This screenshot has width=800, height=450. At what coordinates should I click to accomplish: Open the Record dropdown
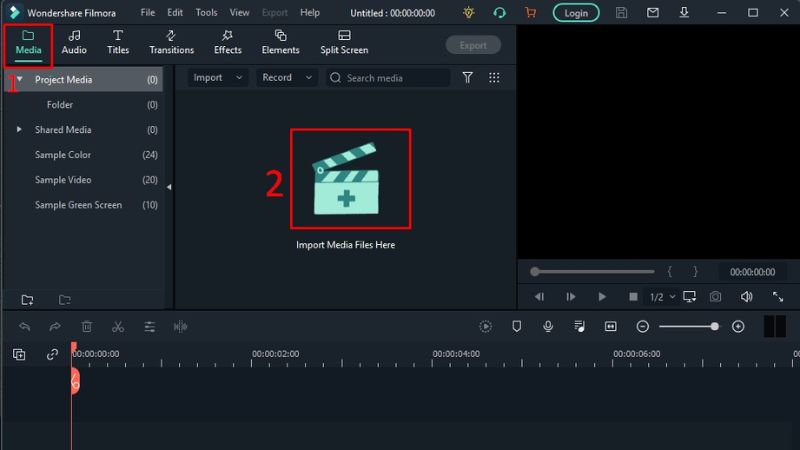pyautogui.click(x=286, y=78)
